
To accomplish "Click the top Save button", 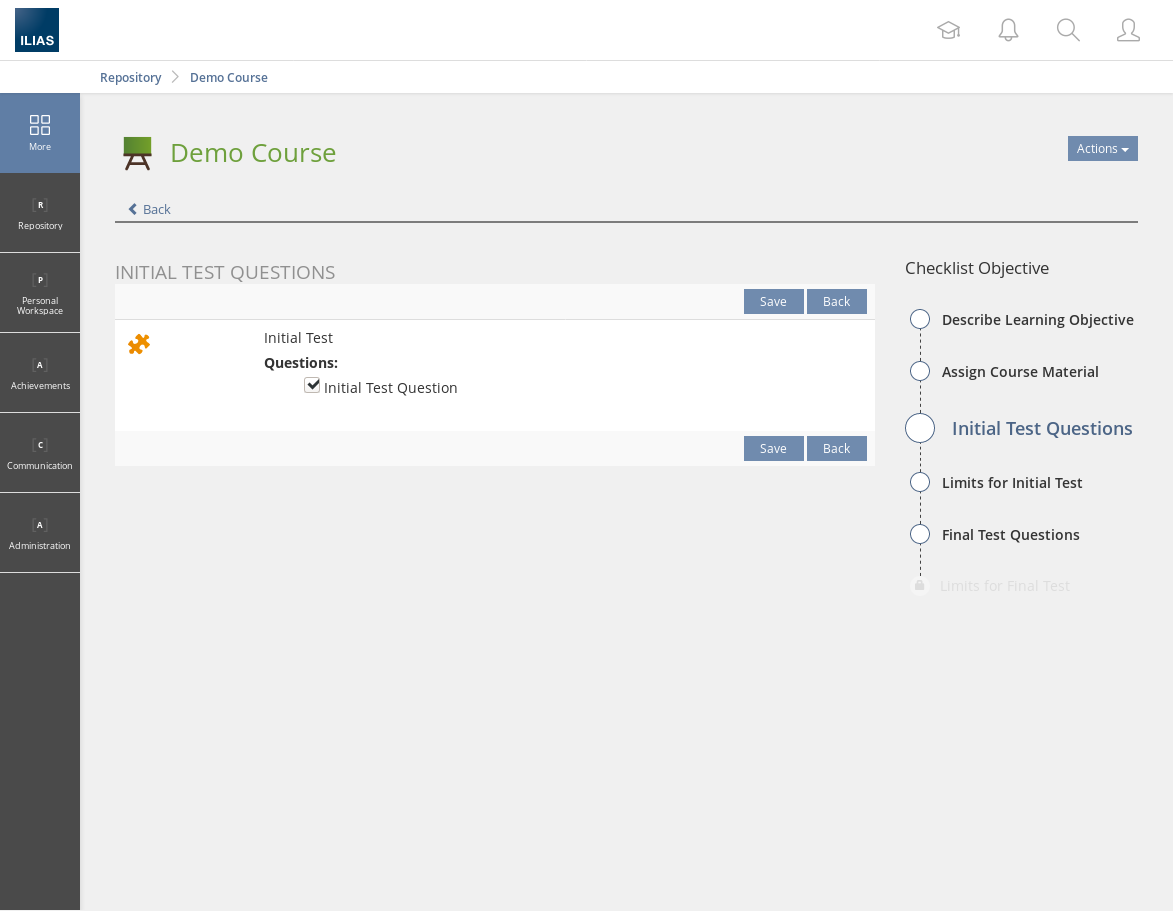I will pyautogui.click(x=773, y=302).
